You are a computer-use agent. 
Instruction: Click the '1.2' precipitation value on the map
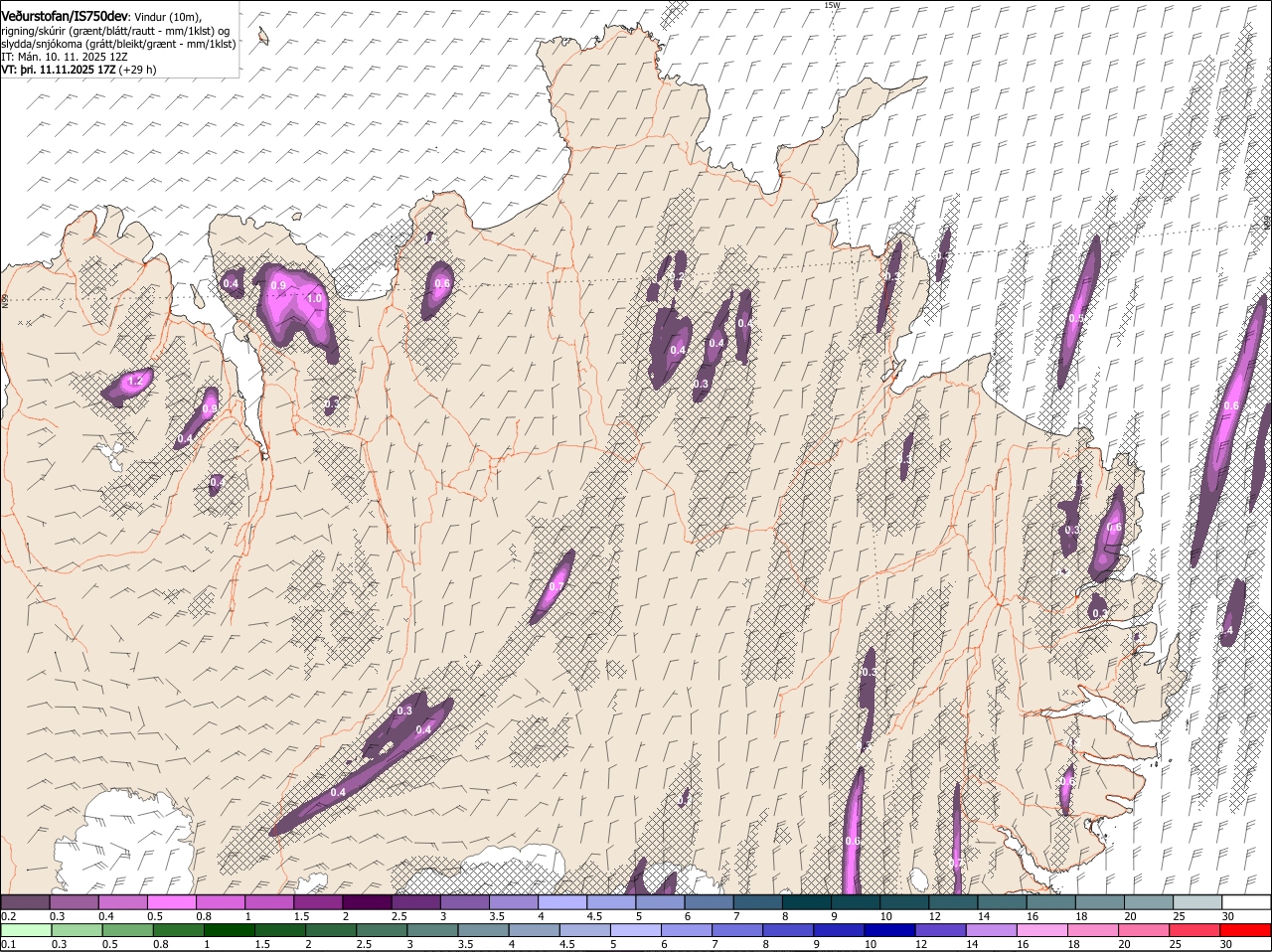(137, 381)
